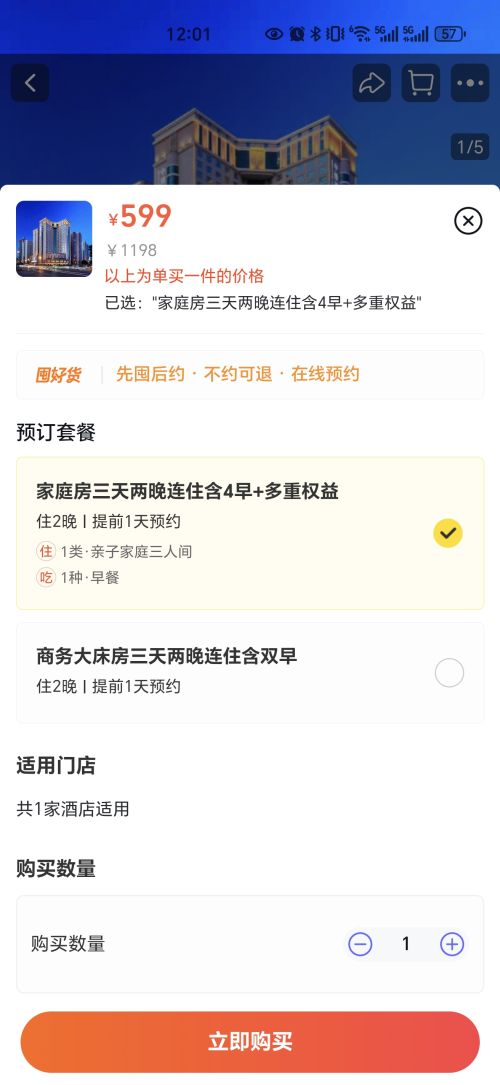The height and width of the screenshot is (1085, 500).
Task: Open the share arrow icon
Action: pos(371,83)
